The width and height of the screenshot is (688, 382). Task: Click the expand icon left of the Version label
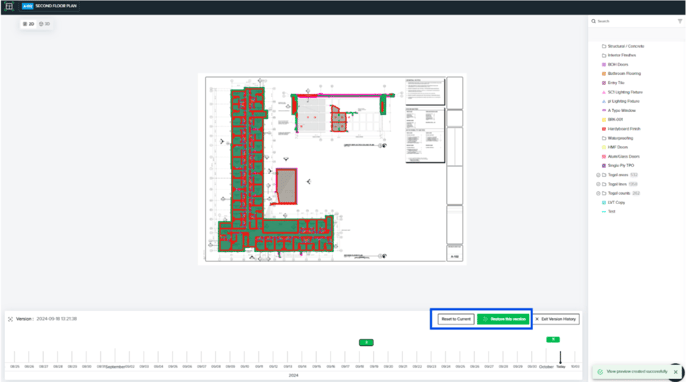10,319
